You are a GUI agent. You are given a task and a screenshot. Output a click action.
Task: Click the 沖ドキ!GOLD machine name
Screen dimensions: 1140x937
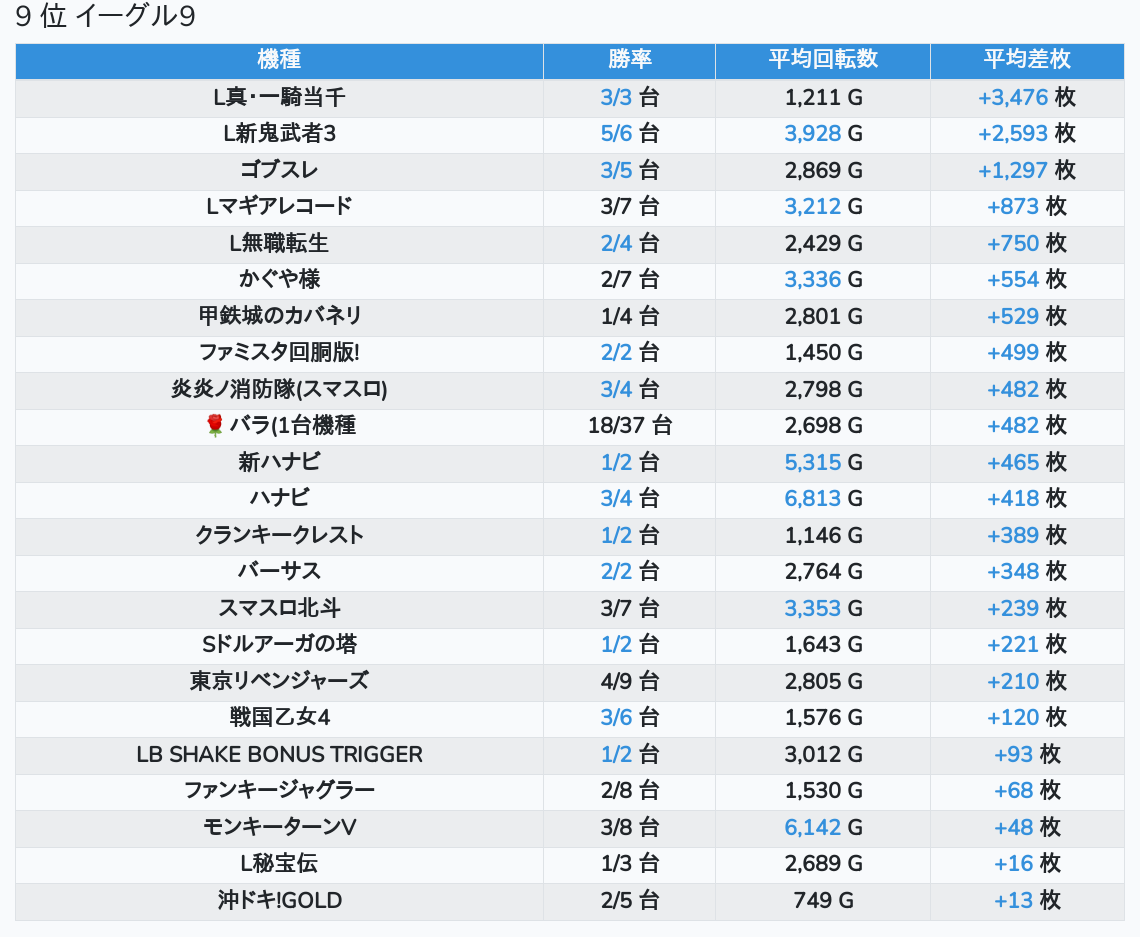point(279,900)
